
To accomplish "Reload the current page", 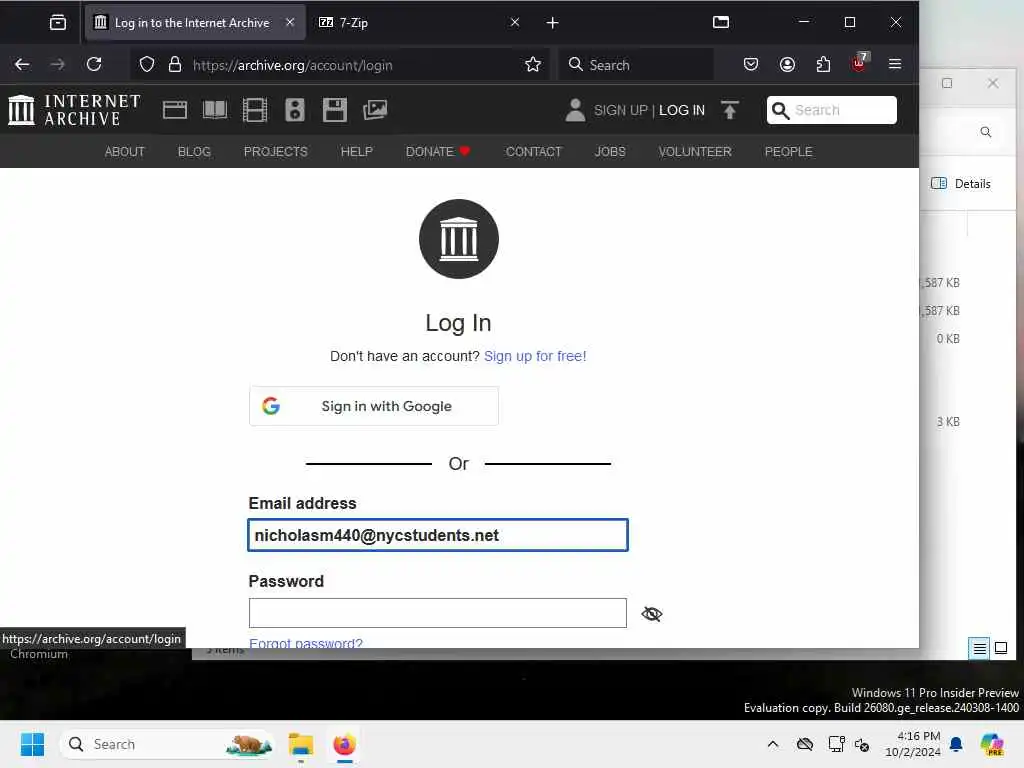I will [x=94, y=65].
